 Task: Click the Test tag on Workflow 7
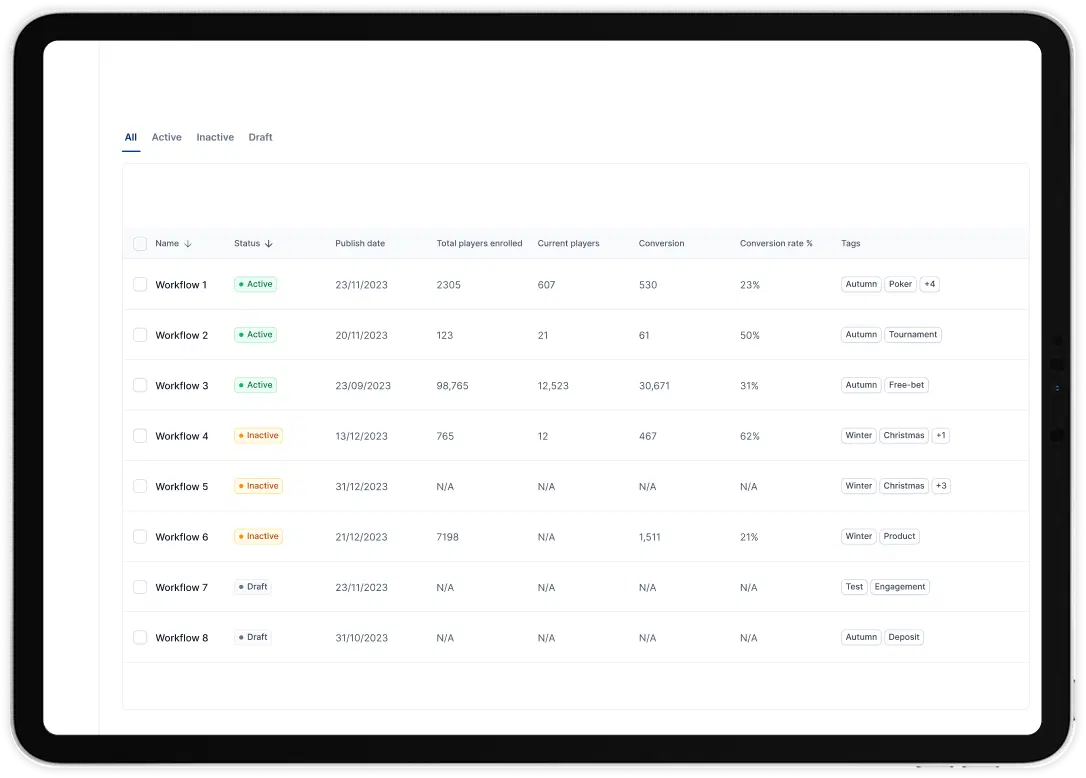click(x=854, y=587)
